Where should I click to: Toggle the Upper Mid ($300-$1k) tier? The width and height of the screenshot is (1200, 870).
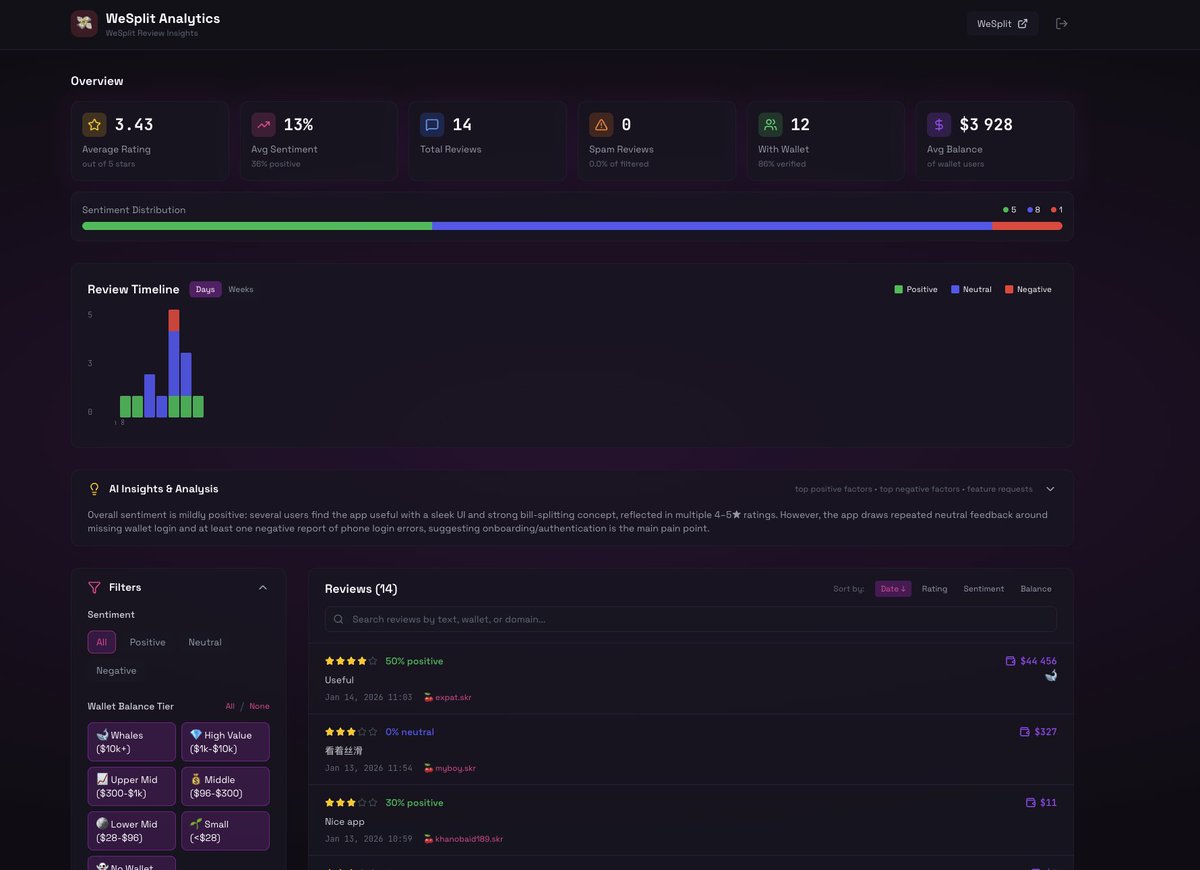(x=132, y=786)
